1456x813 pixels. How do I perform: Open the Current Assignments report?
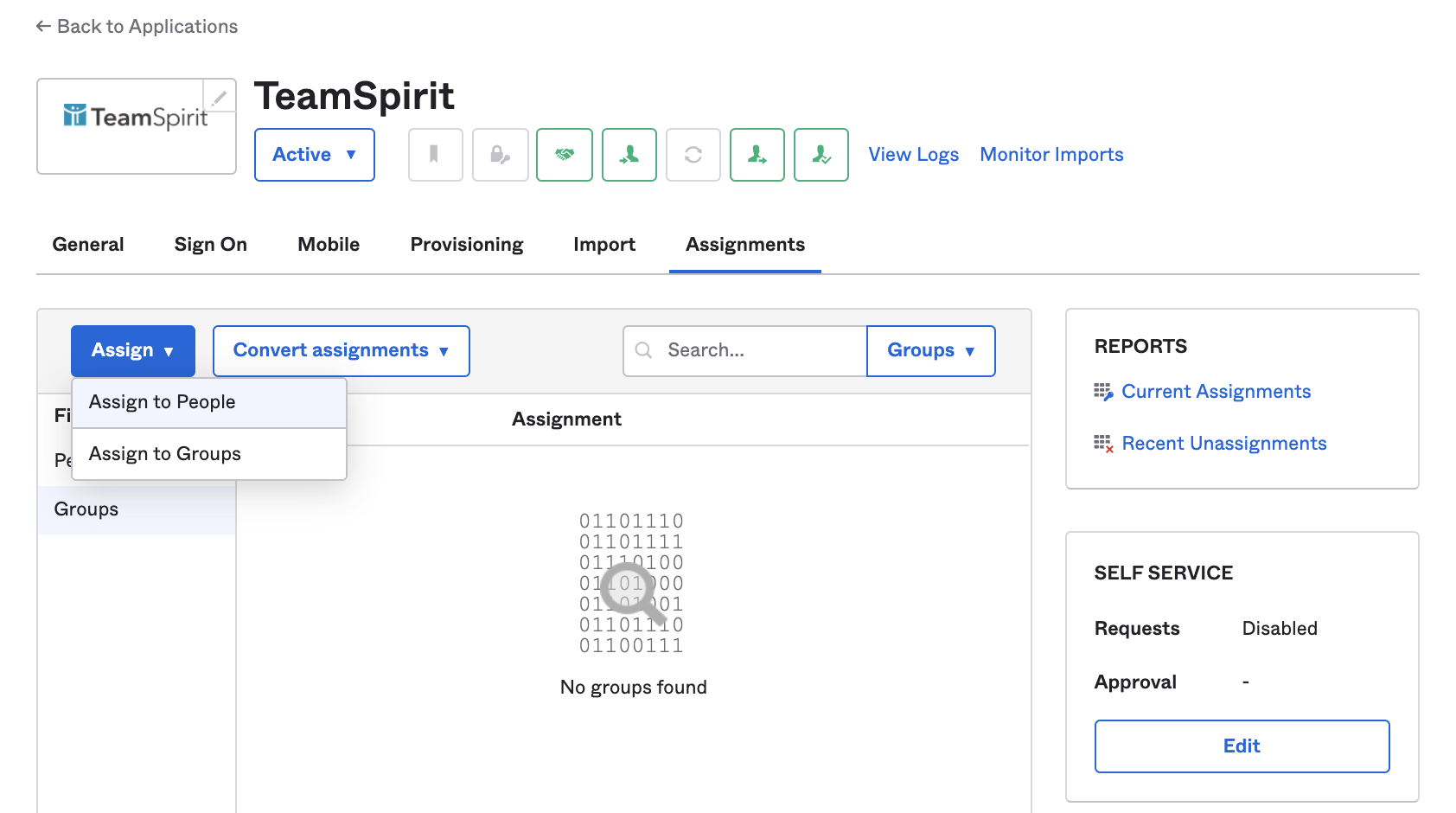[1215, 392]
